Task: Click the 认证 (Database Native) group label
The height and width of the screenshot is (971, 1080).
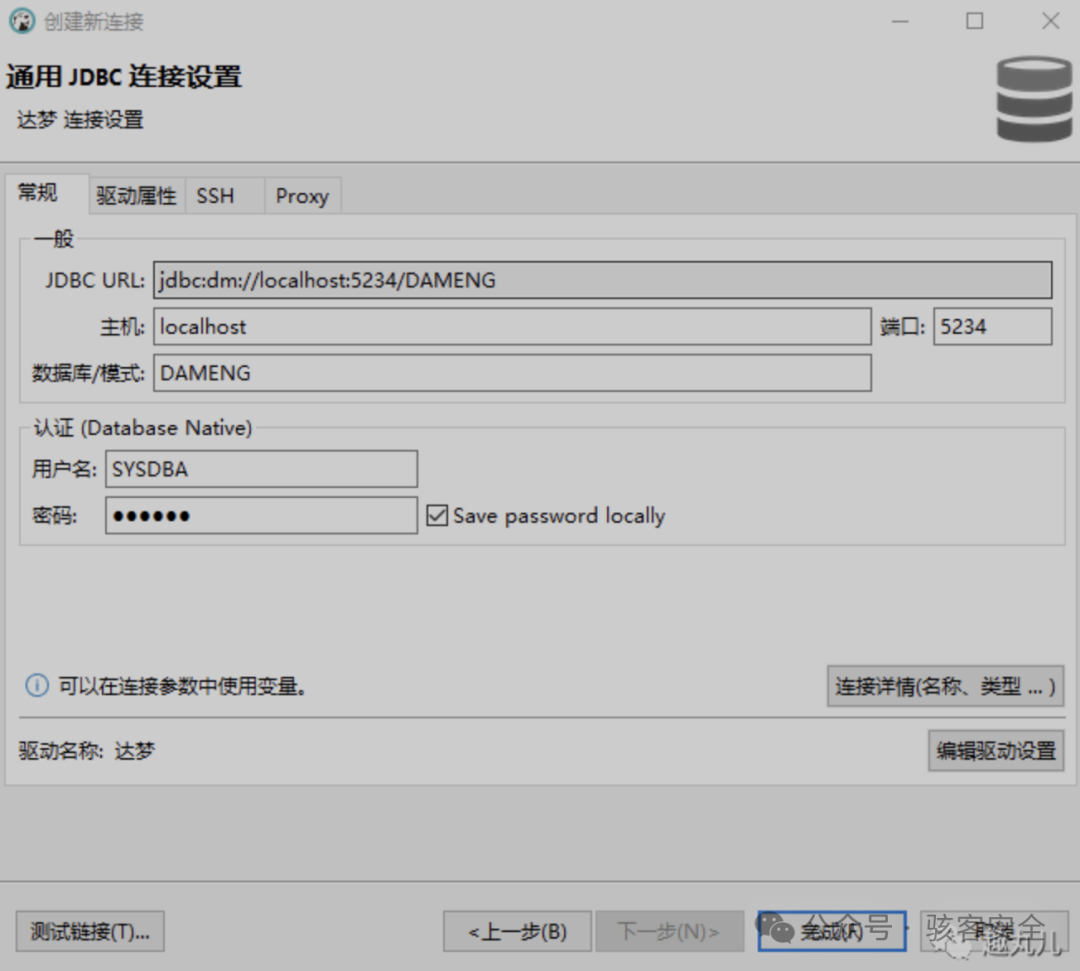Action: pyautogui.click(x=143, y=428)
